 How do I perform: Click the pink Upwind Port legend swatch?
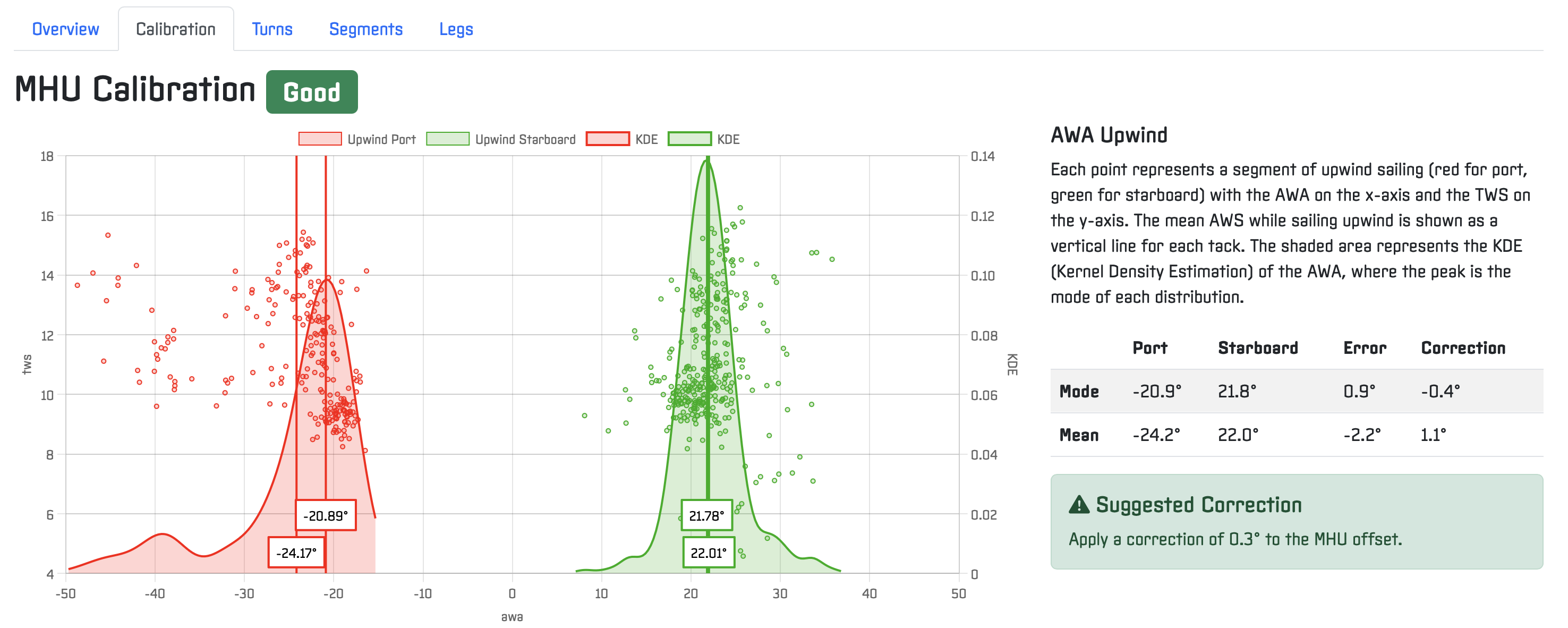point(320,139)
